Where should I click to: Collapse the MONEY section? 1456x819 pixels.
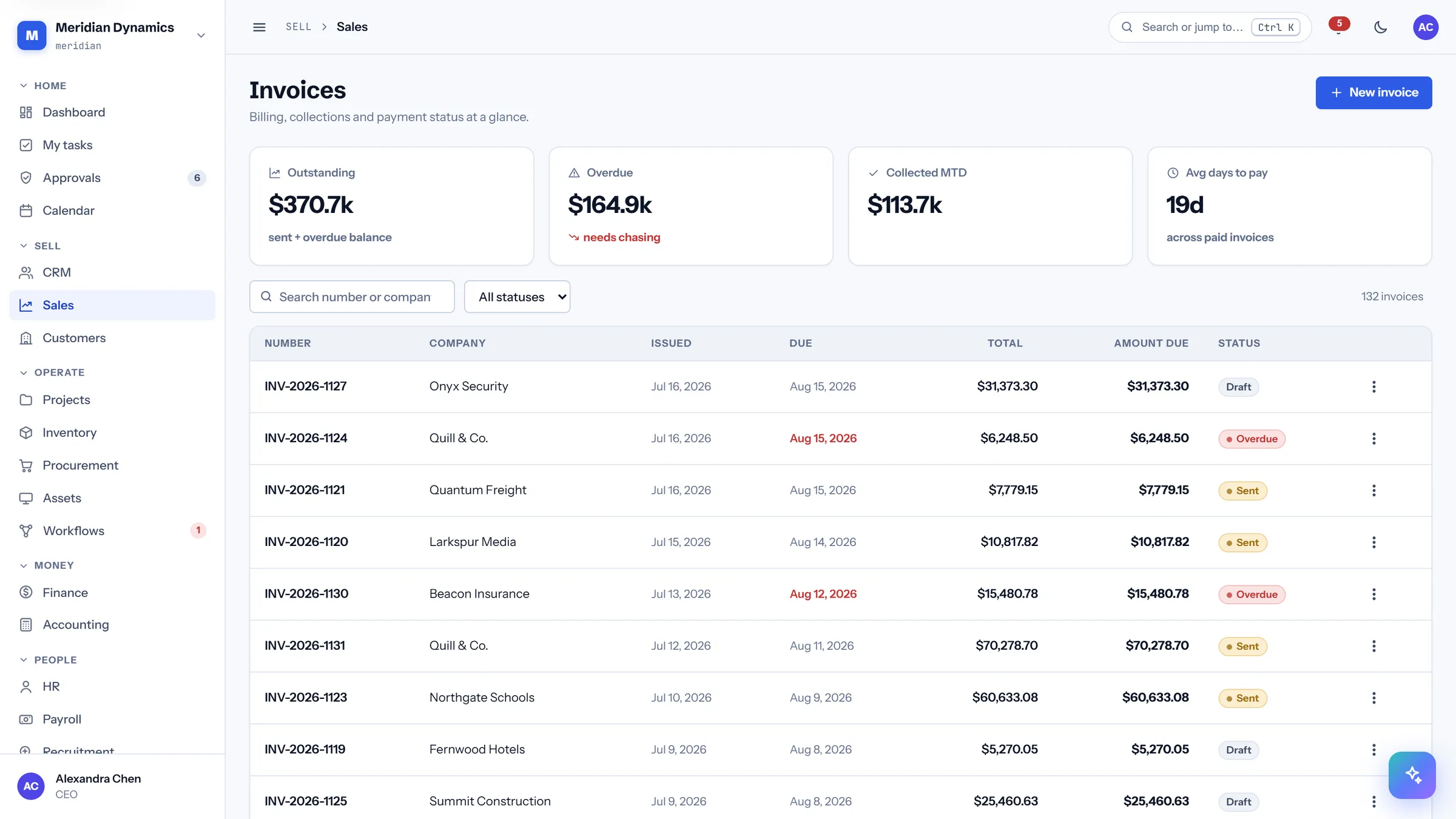[47, 565]
